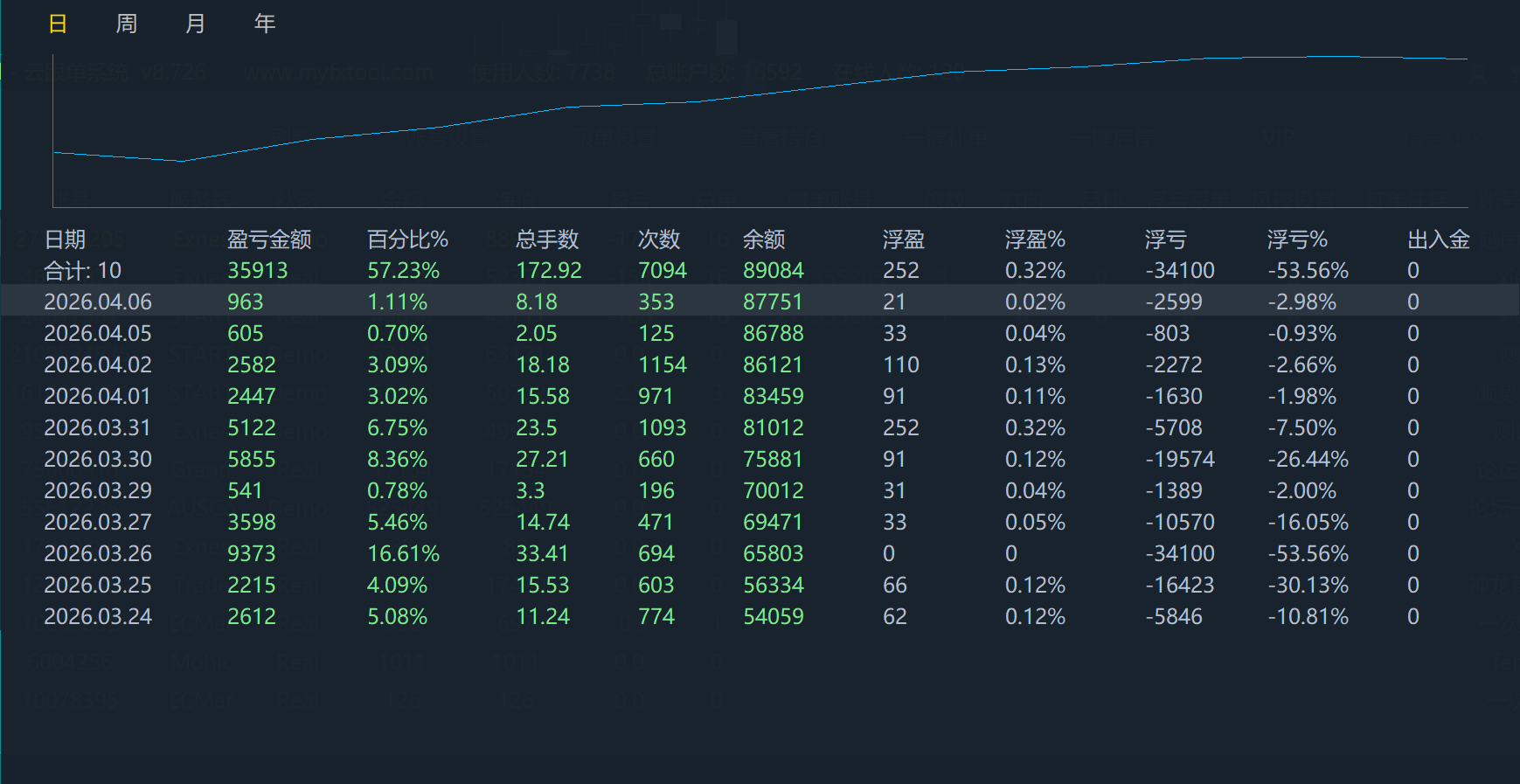This screenshot has width=1520, height=784.
Task: Click floating loss percent -16.05%
Action: point(1308,523)
